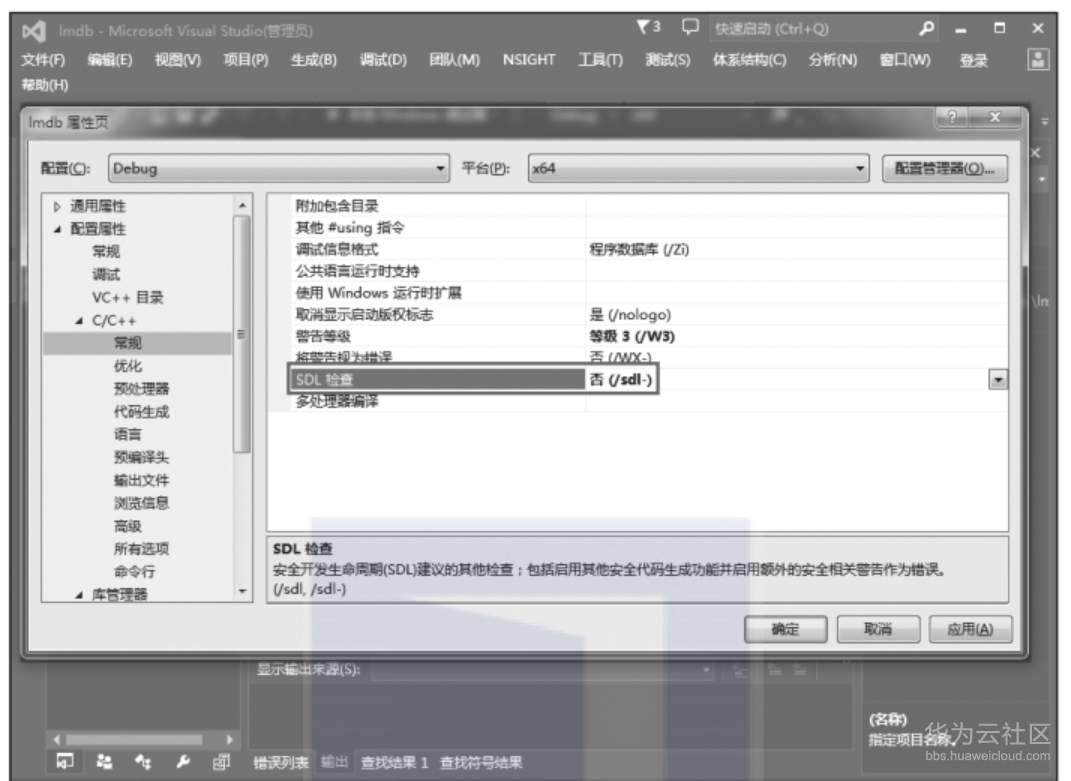Click the notifications flag icon

point(643,27)
